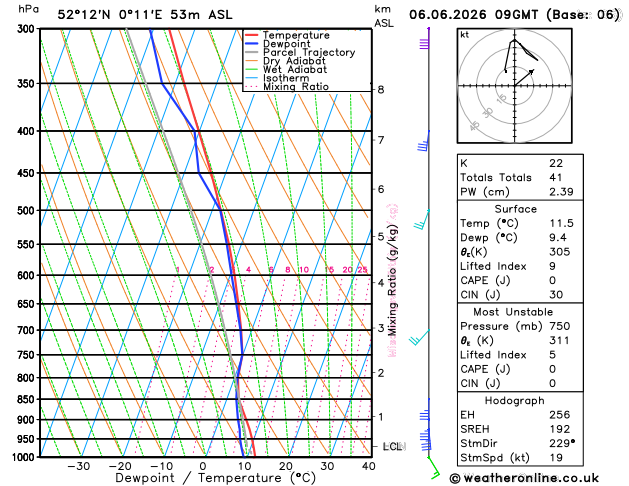629x486 pixels.
Task: Click the cyan wind barb near 500 hPa
Action: coord(422,219)
